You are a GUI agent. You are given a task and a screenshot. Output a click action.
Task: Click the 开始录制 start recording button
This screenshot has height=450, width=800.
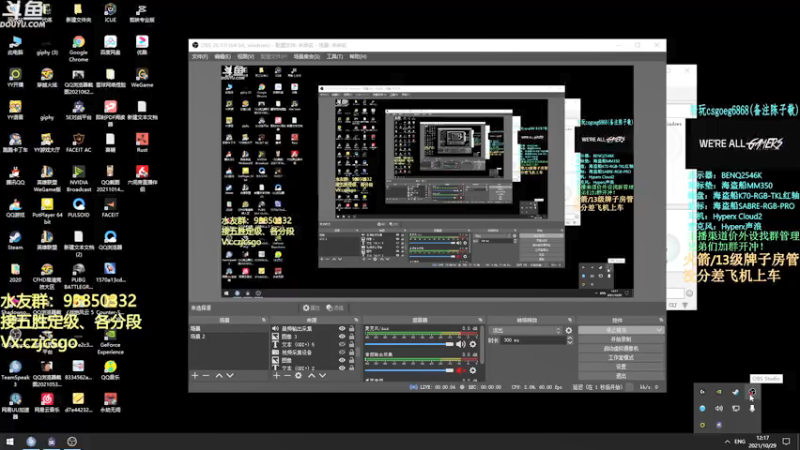click(x=621, y=339)
